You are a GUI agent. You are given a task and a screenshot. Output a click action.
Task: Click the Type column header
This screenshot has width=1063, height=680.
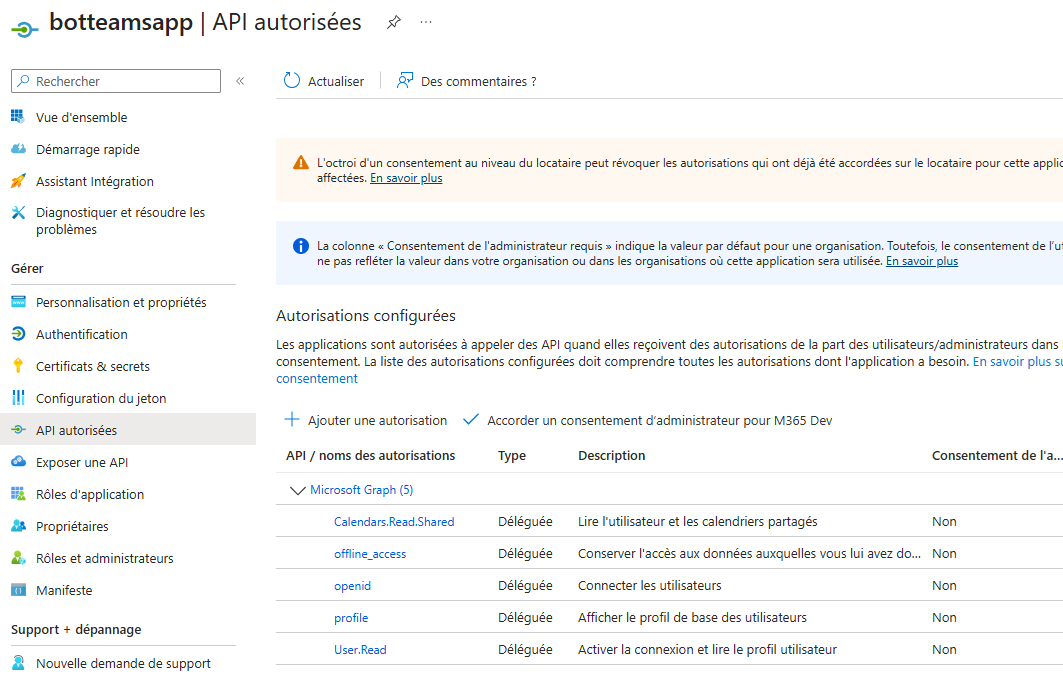[x=512, y=456]
